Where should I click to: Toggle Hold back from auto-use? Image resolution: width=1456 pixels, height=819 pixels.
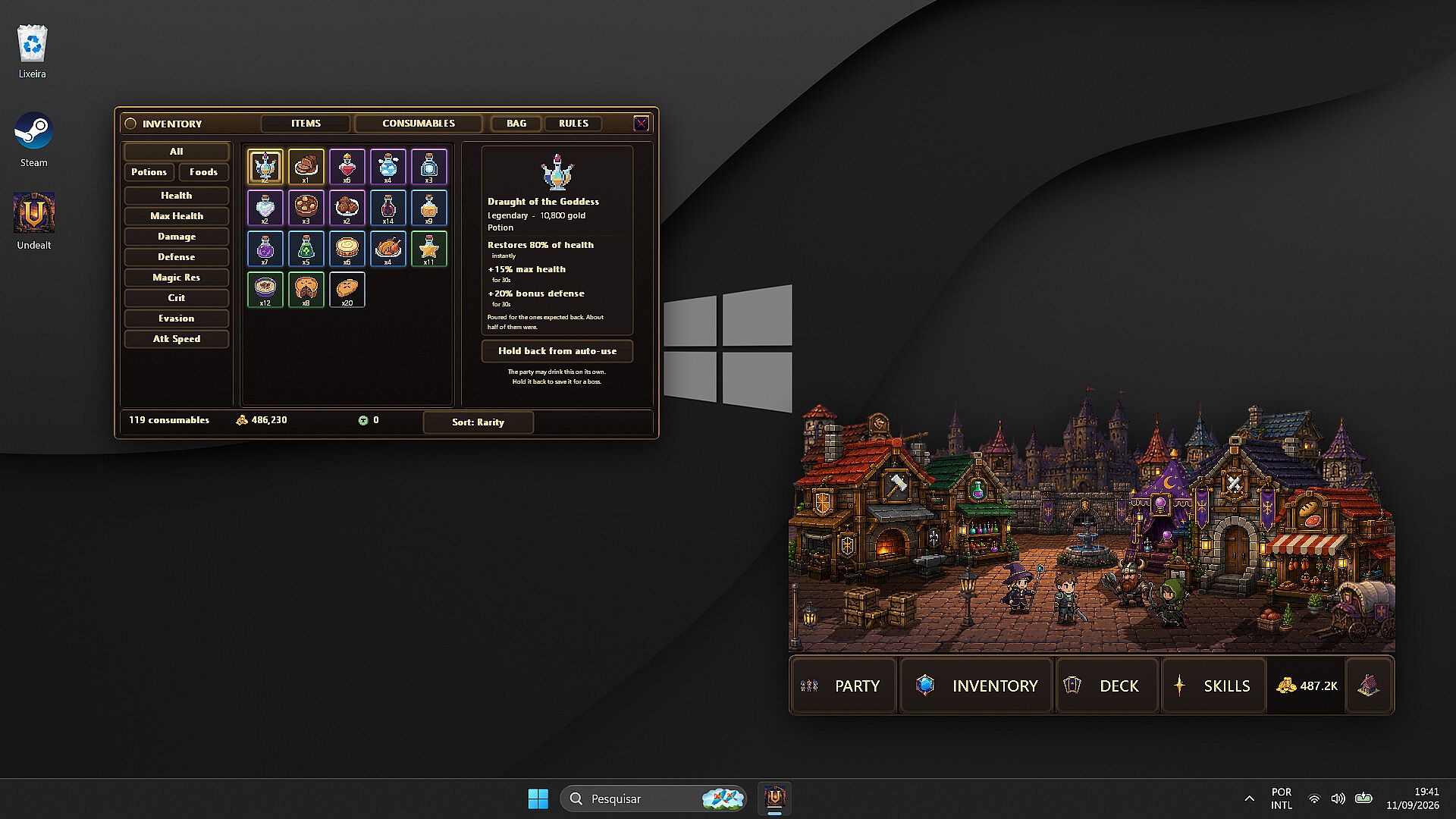[x=557, y=351]
